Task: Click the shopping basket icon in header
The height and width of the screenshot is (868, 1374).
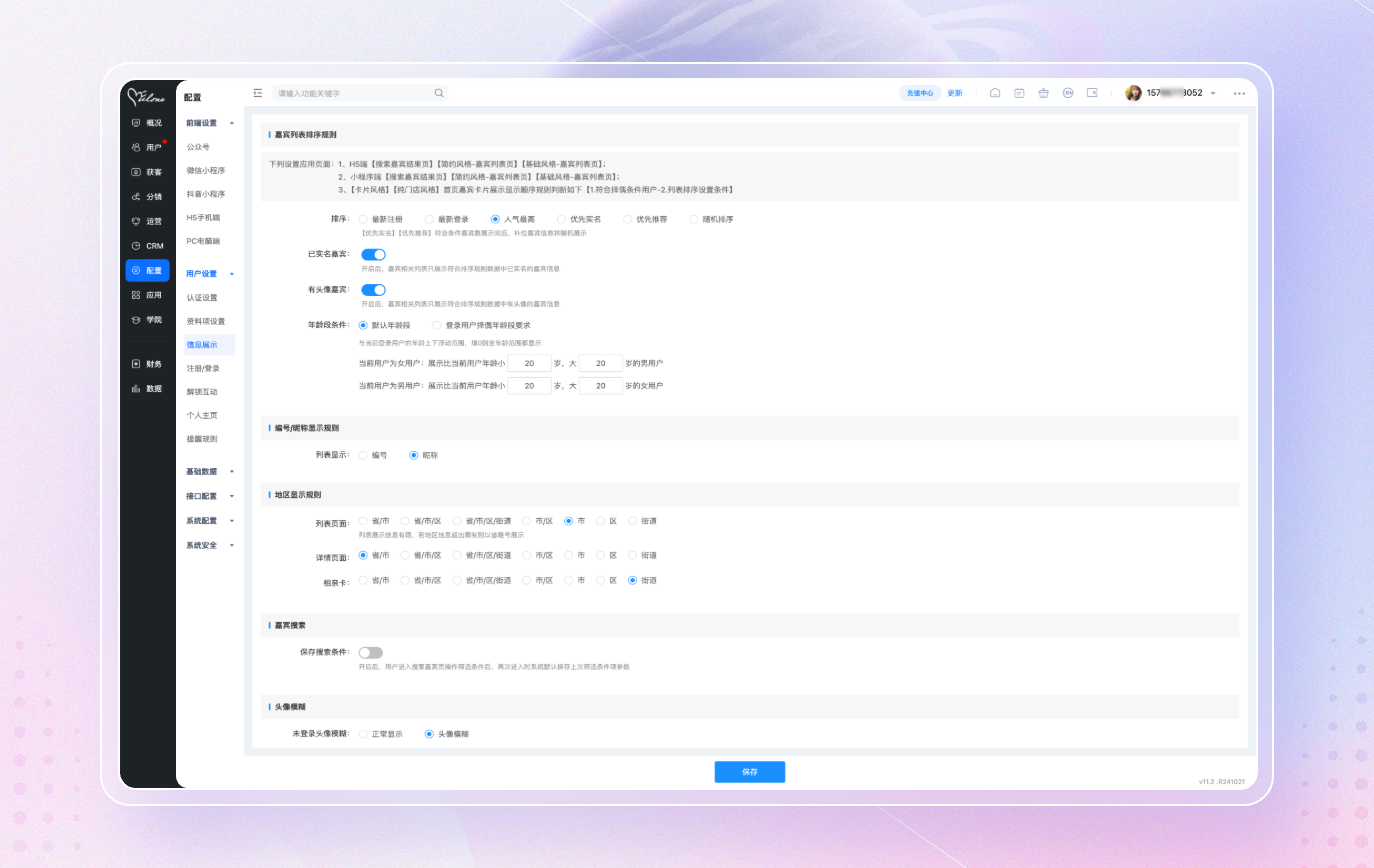Action: pos(1043,93)
